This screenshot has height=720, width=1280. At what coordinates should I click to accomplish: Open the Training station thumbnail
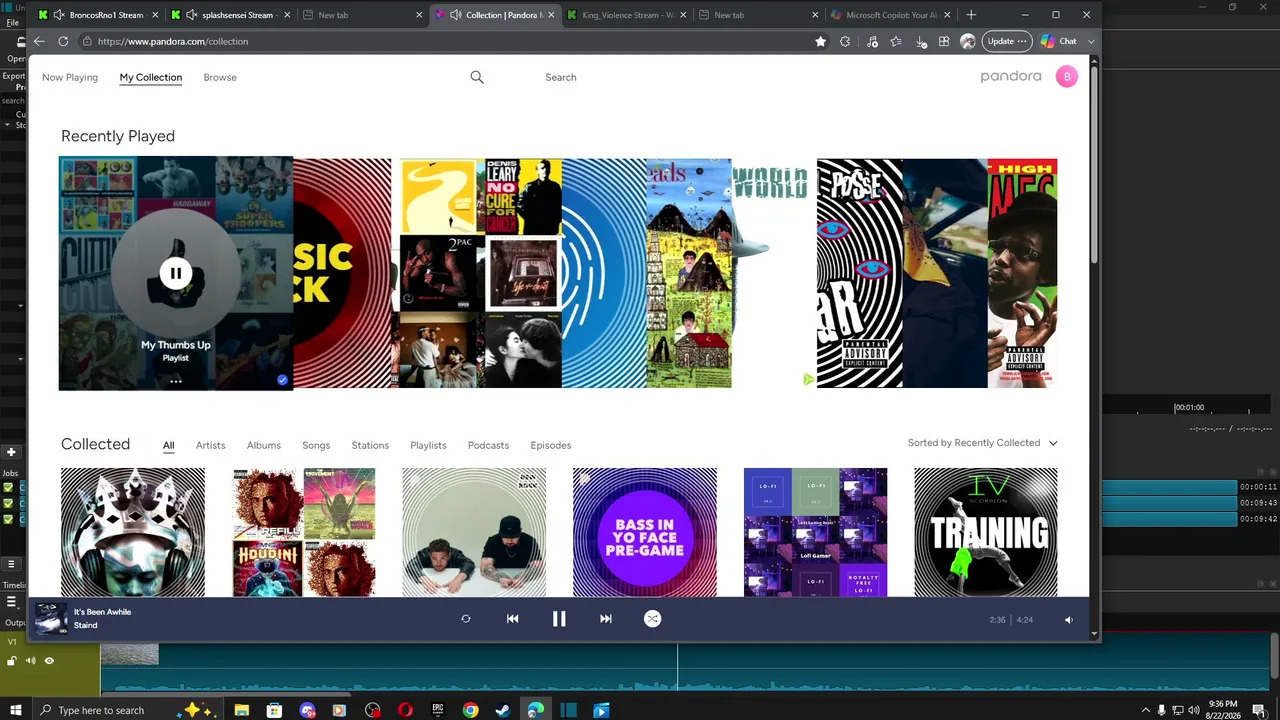pos(986,532)
